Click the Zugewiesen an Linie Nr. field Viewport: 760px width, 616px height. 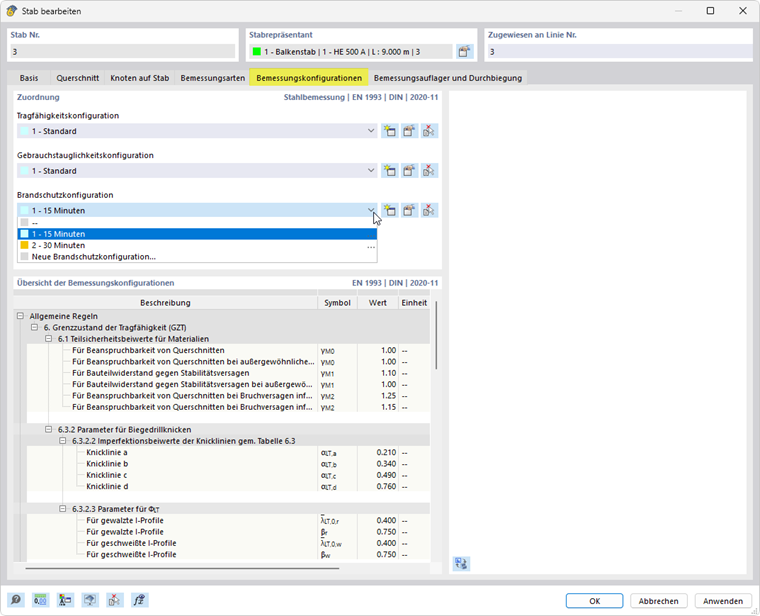620,51
